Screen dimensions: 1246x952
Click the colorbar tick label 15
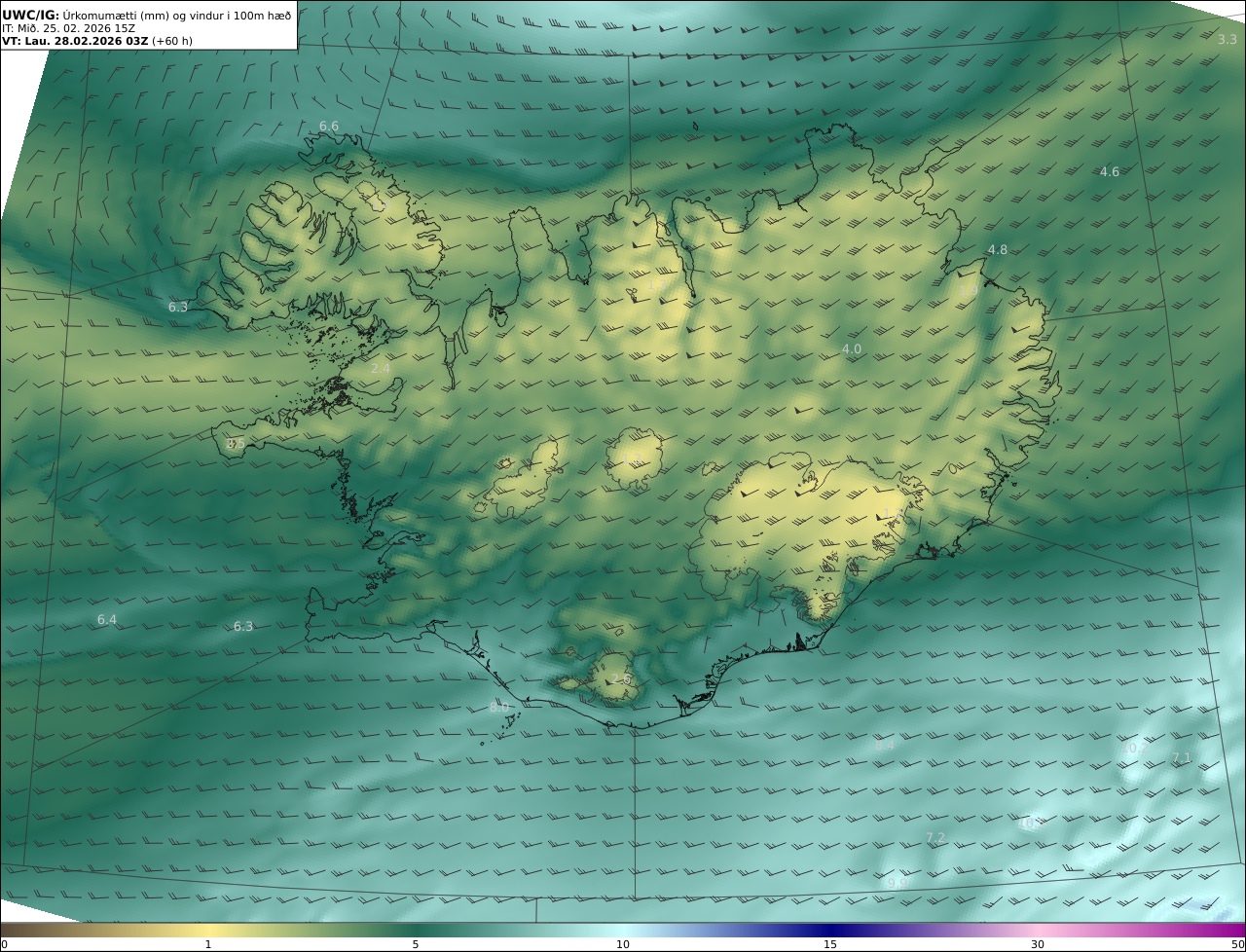pyautogui.click(x=830, y=945)
